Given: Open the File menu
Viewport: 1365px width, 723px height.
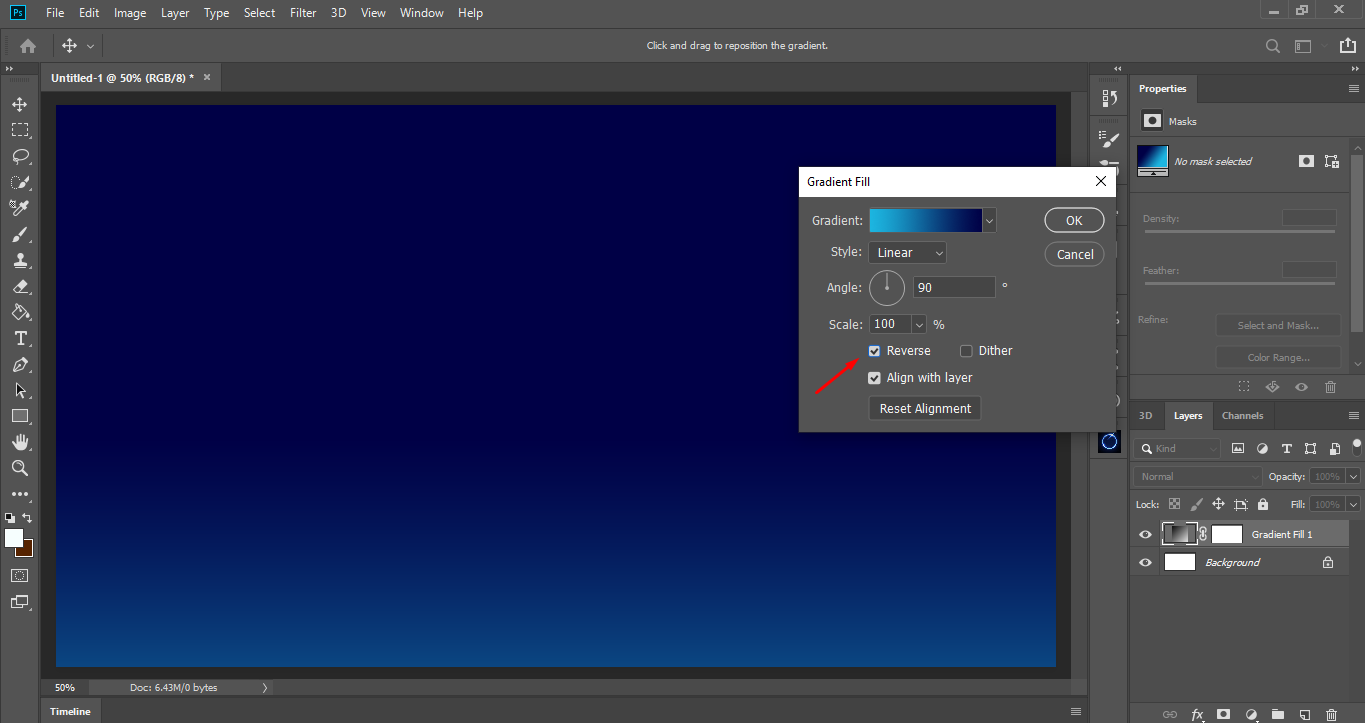Looking at the screenshot, I should pos(55,13).
